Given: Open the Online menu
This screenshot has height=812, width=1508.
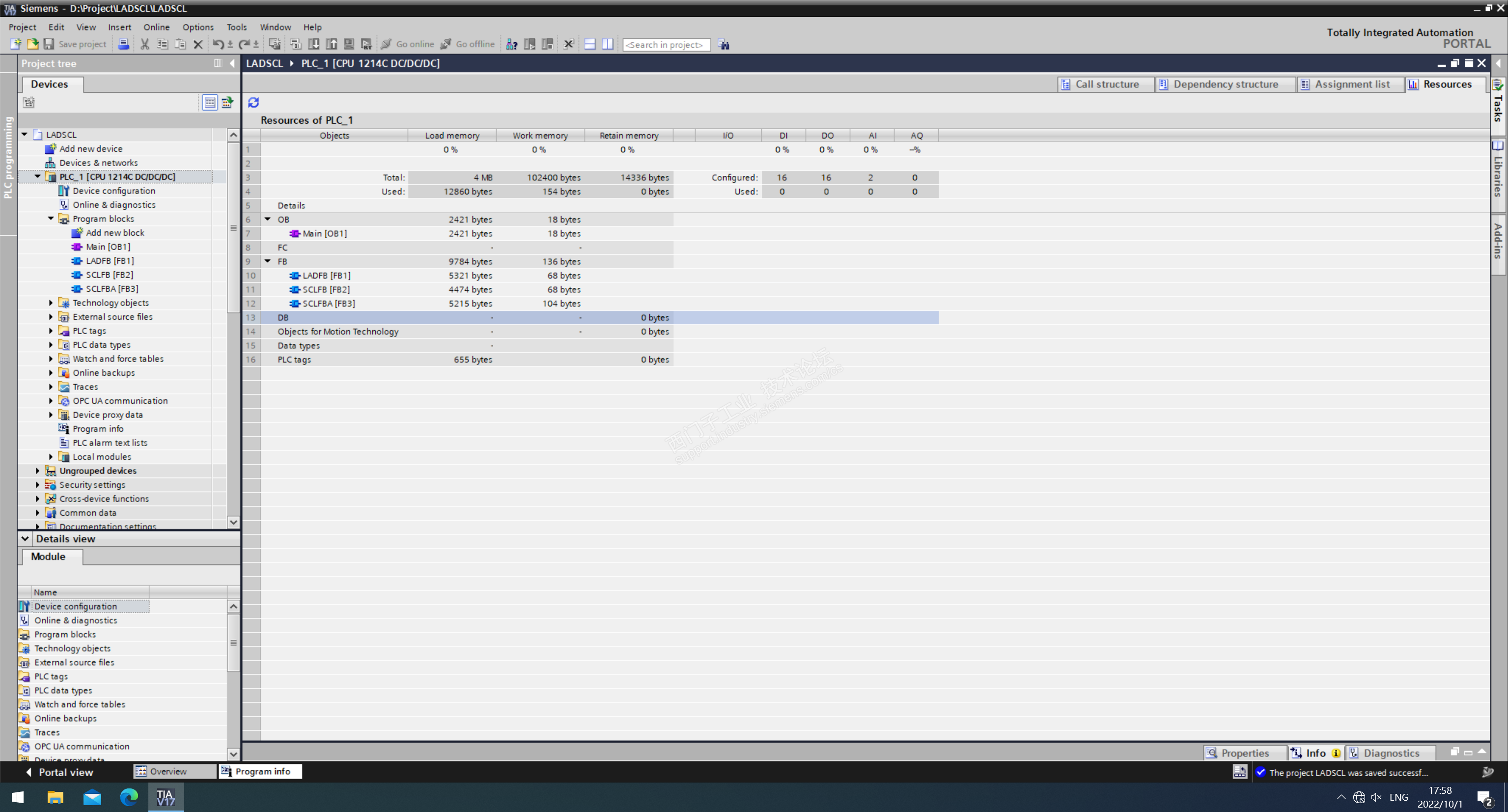Looking at the screenshot, I should pos(156,27).
